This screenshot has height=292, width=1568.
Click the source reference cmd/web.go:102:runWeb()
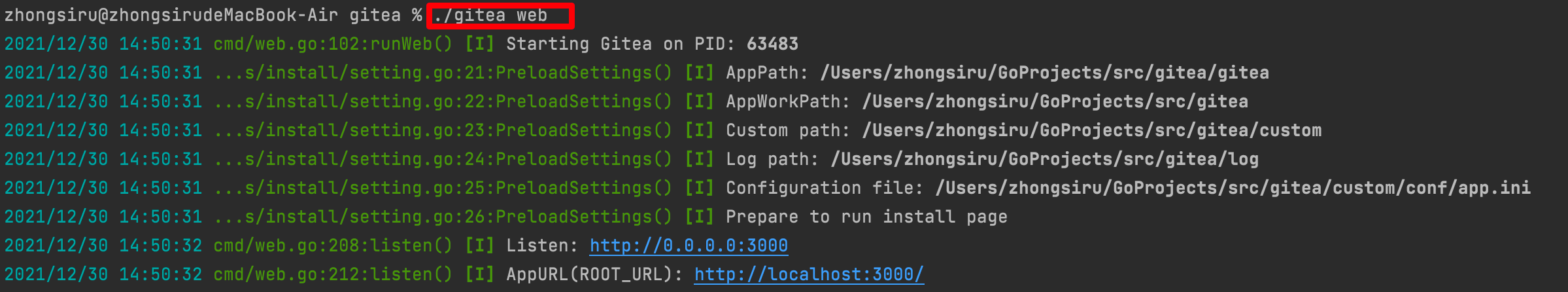click(333, 44)
